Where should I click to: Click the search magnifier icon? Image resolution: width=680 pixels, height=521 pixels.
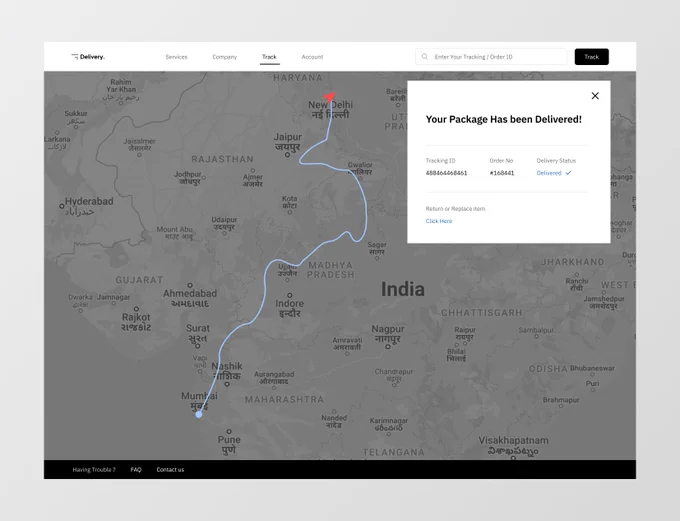coord(425,57)
